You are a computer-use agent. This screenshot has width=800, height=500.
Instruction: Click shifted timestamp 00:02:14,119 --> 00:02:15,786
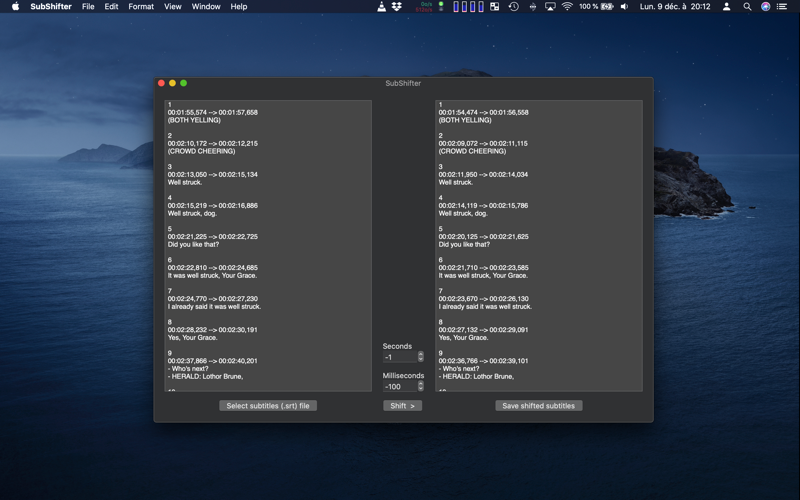(x=484, y=206)
